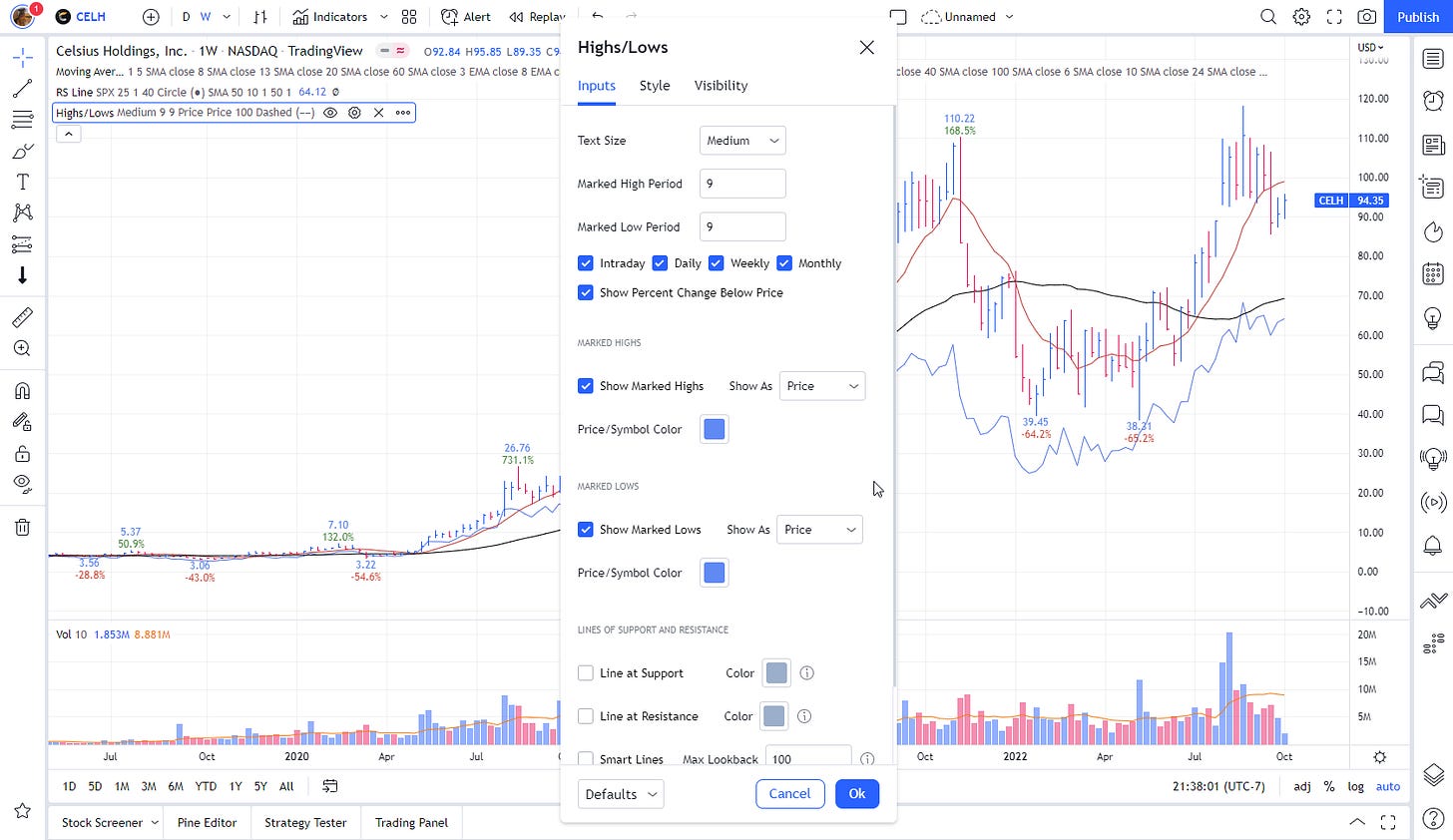Viewport: 1453px width, 840px height.
Task: Open the ideas lightbulb panel
Action: pos(1433,317)
